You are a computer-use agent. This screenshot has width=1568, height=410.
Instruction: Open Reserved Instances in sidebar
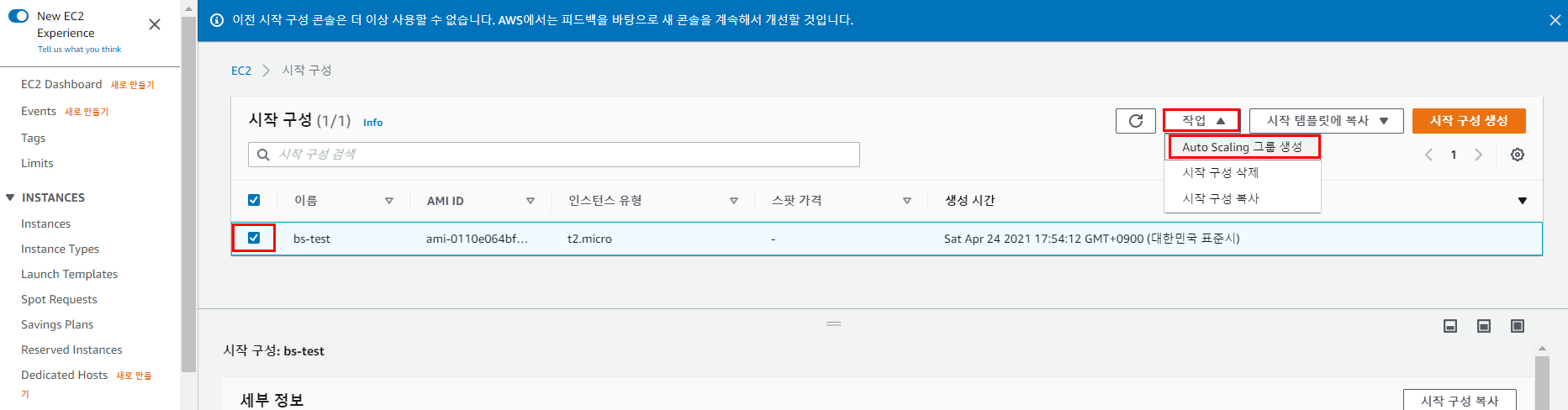tap(71, 350)
